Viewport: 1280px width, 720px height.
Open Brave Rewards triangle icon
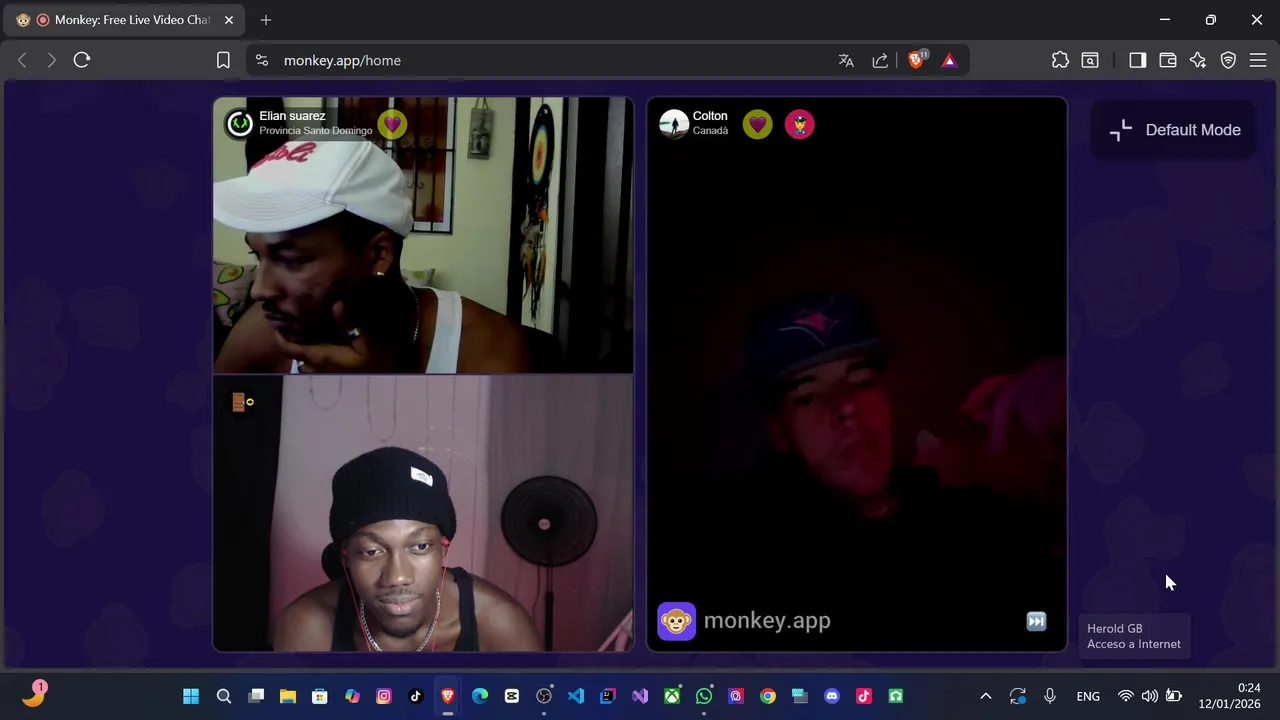pyautogui.click(x=949, y=60)
